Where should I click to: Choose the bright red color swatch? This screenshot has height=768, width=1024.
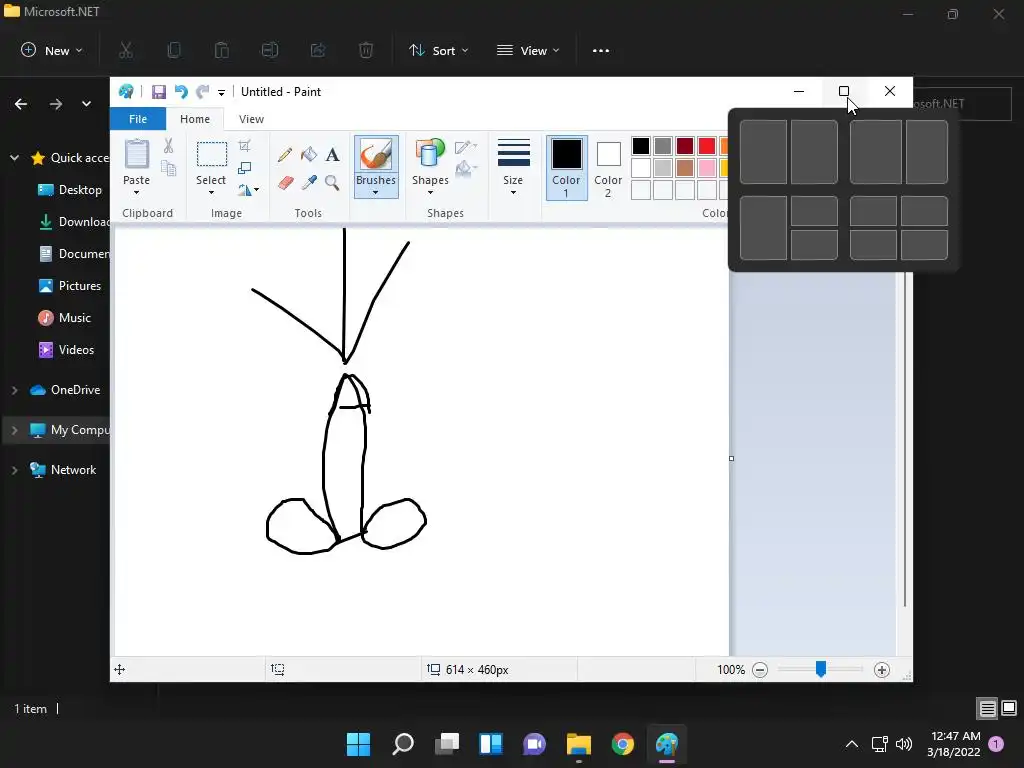(707, 146)
